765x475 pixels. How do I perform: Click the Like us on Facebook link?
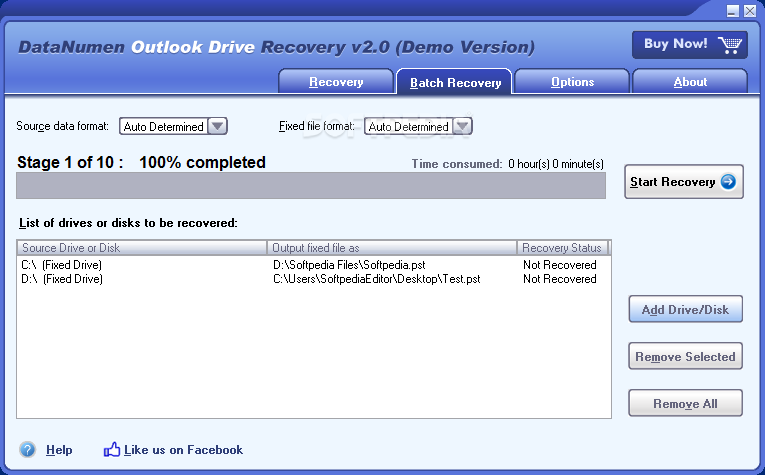tap(183, 450)
